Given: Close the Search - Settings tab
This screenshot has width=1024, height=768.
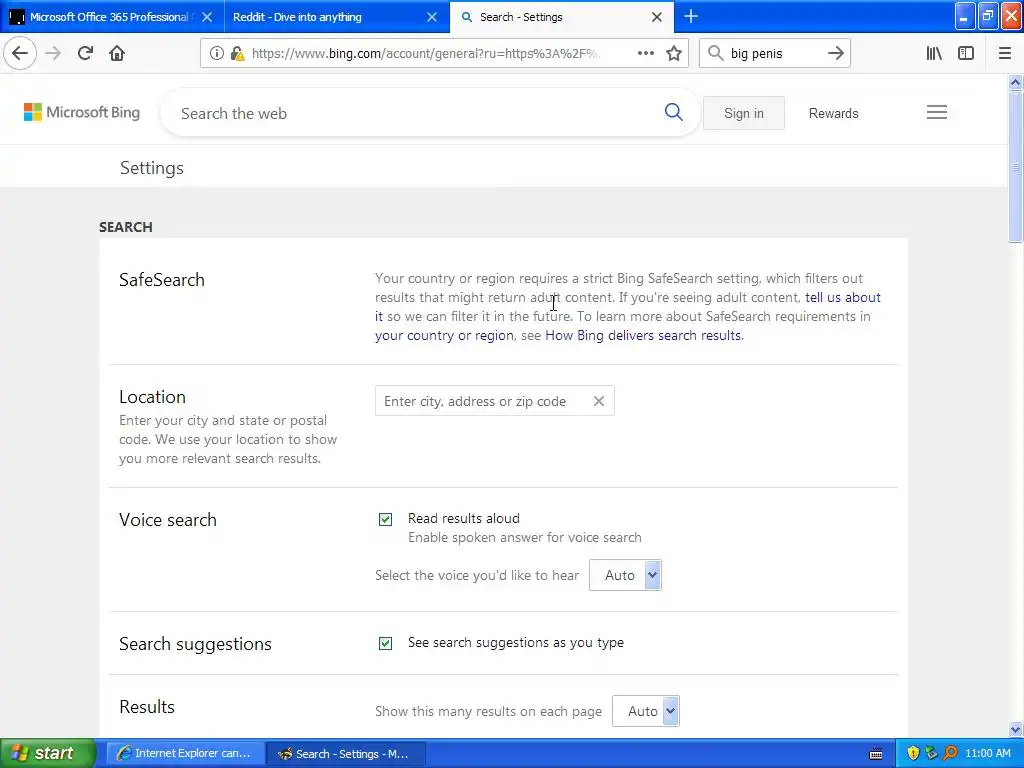Looking at the screenshot, I should 657,17.
